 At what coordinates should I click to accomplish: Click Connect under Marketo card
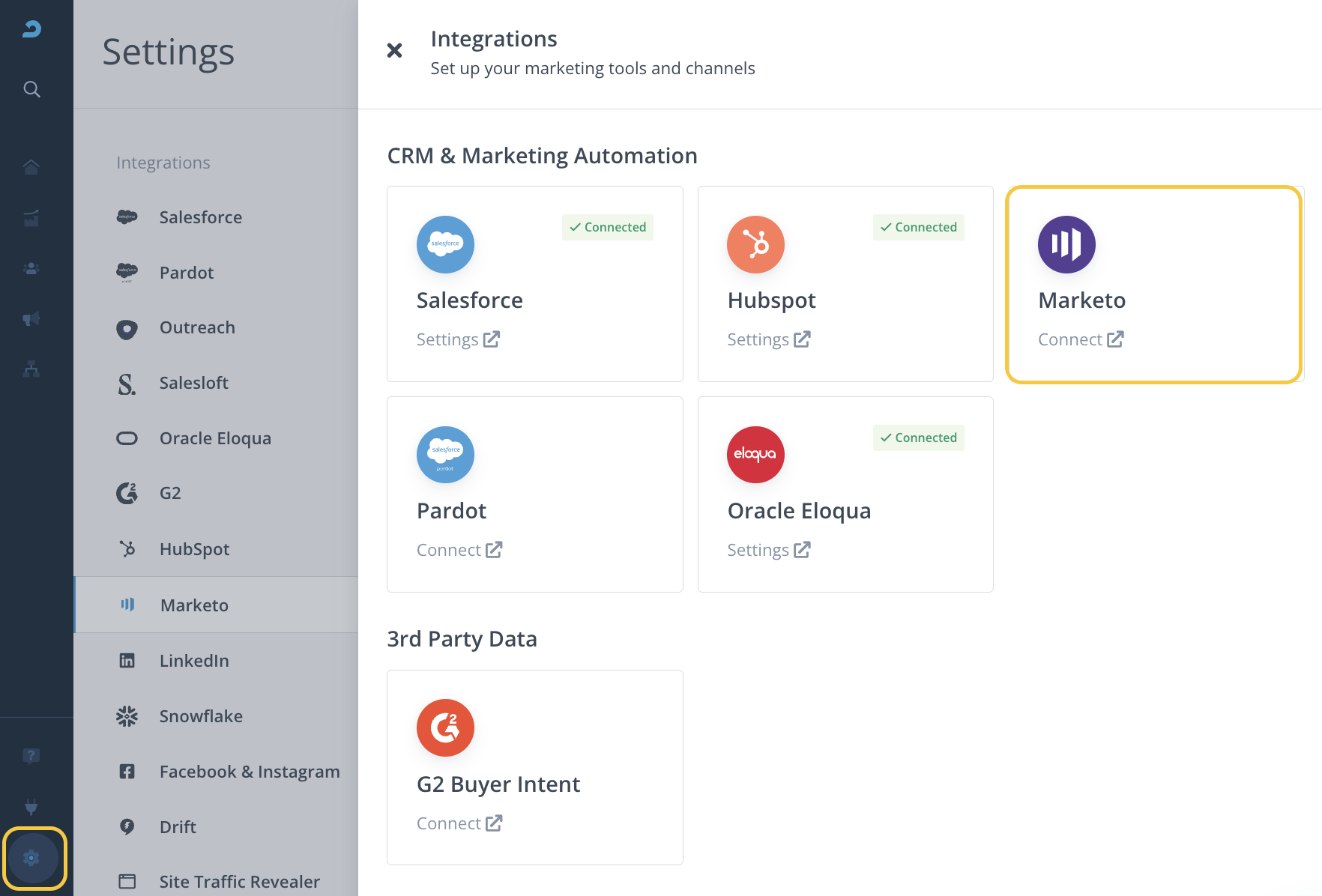(1080, 340)
